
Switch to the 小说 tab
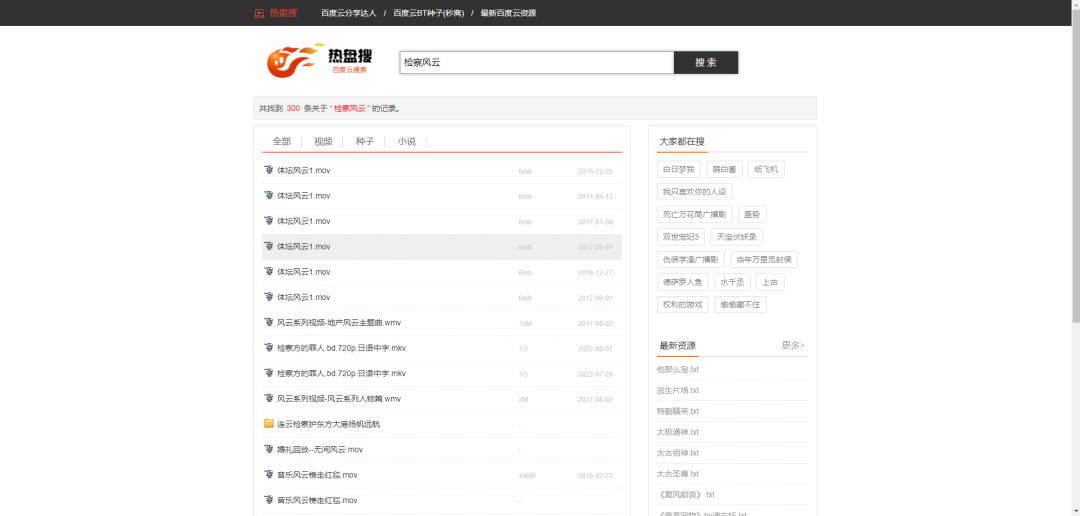(x=406, y=141)
